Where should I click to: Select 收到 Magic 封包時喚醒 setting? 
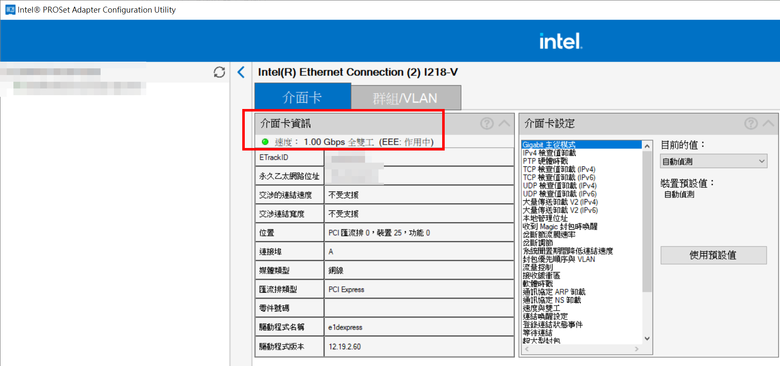coord(560,226)
